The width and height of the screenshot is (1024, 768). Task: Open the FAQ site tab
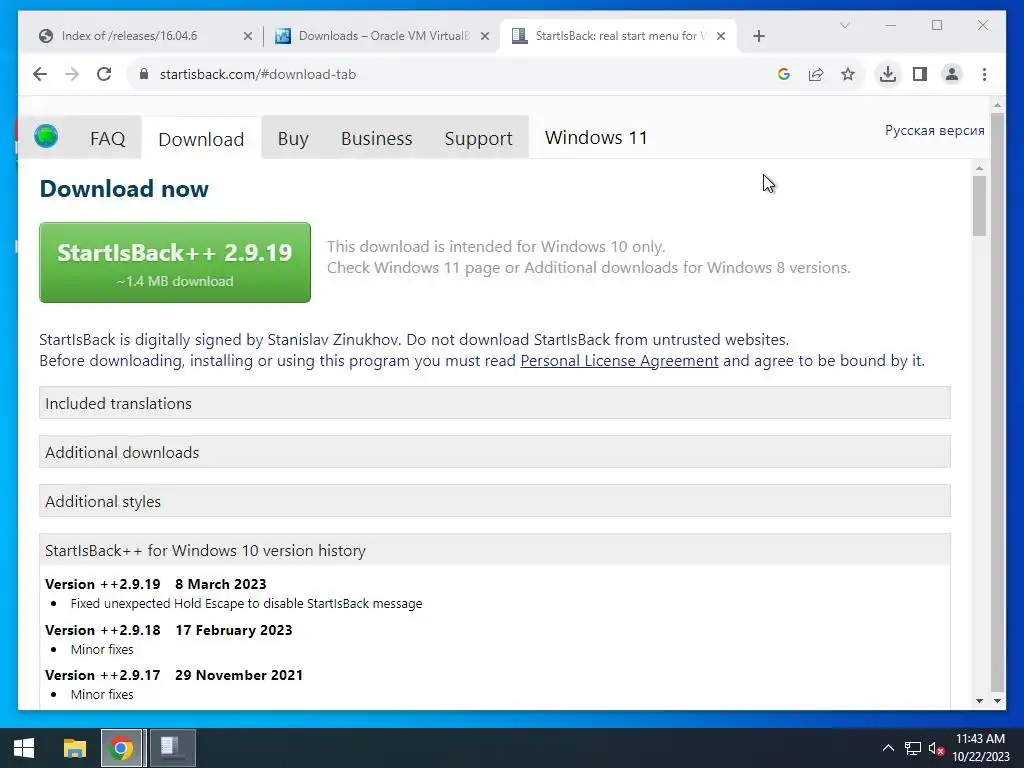tap(108, 138)
